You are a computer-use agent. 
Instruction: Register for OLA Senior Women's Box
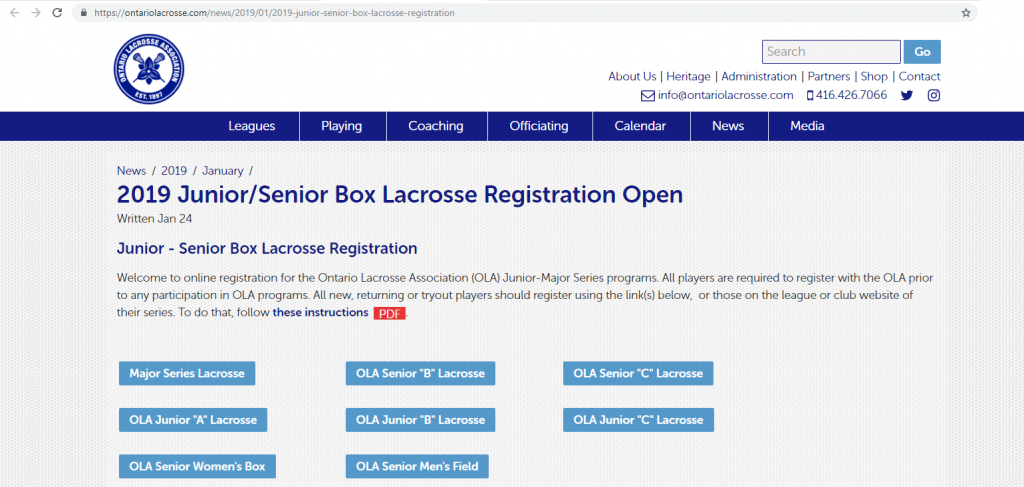click(x=197, y=466)
